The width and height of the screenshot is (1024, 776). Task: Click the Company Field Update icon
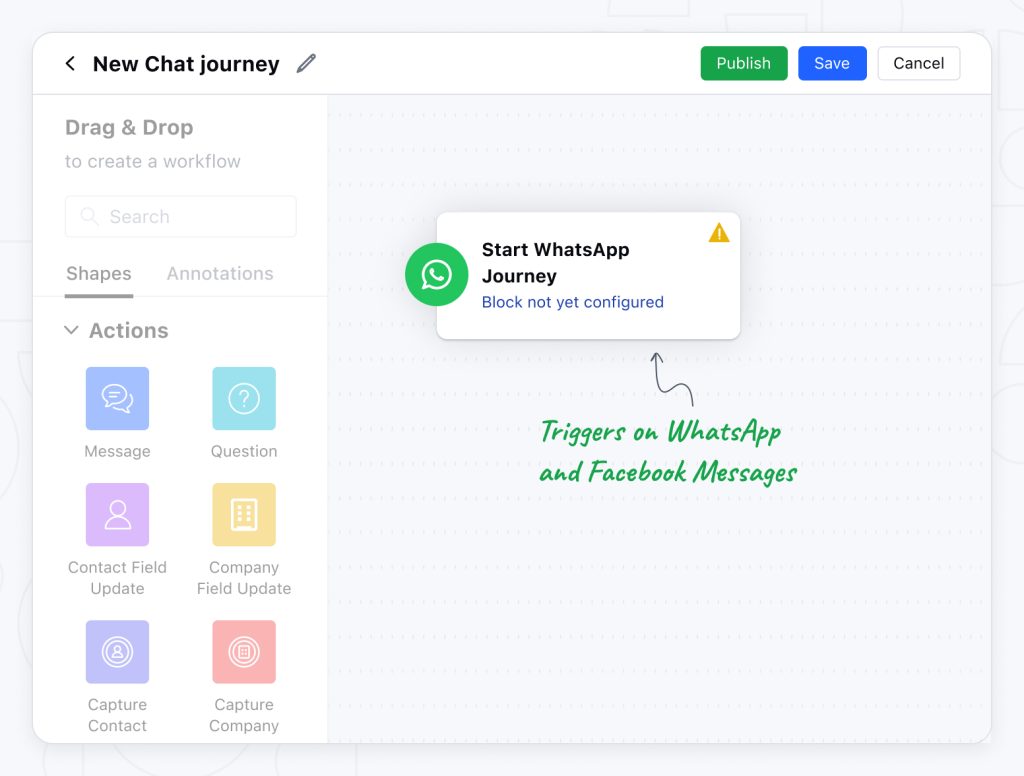coord(244,514)
